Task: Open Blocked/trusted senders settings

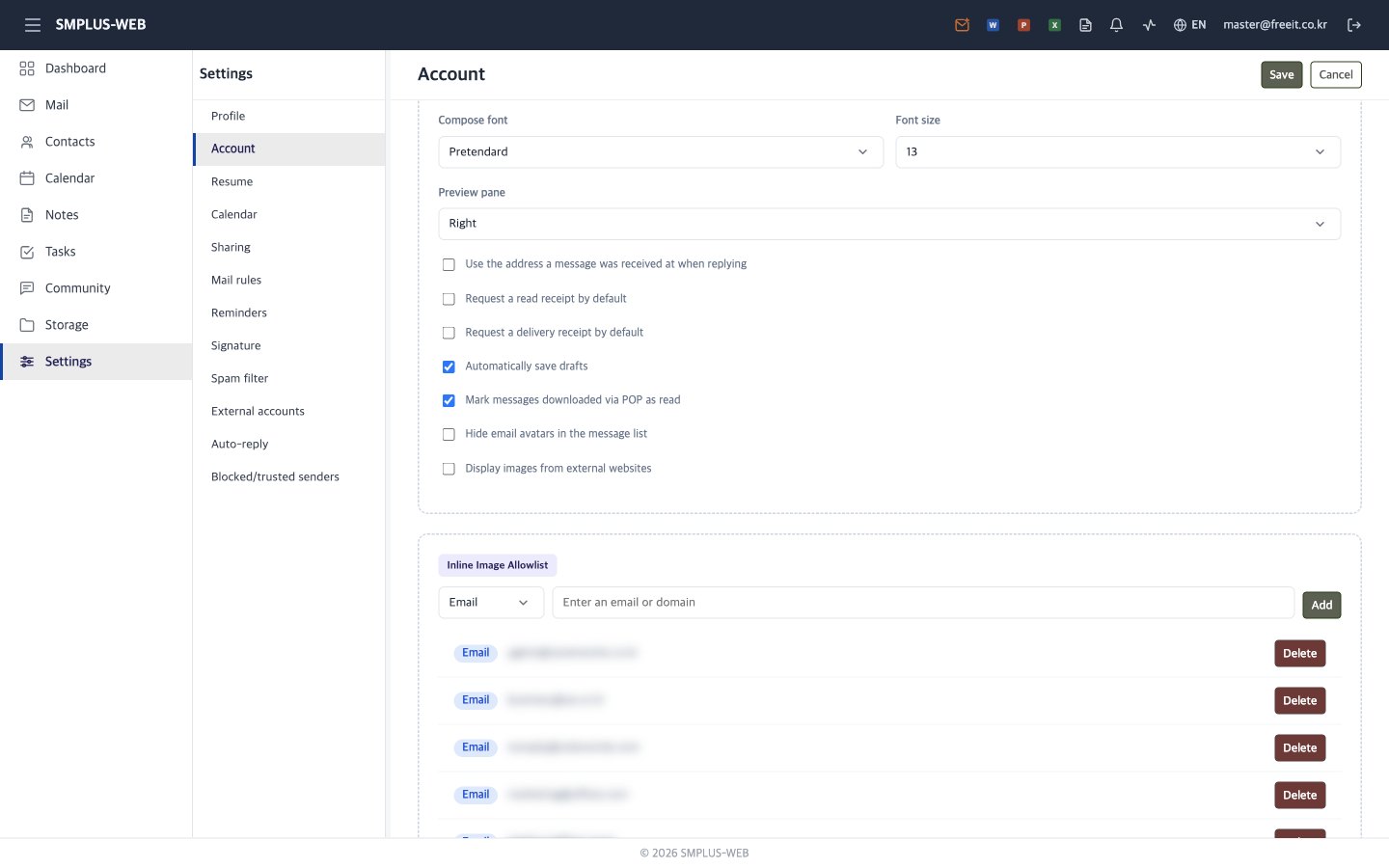Action: 289,476
